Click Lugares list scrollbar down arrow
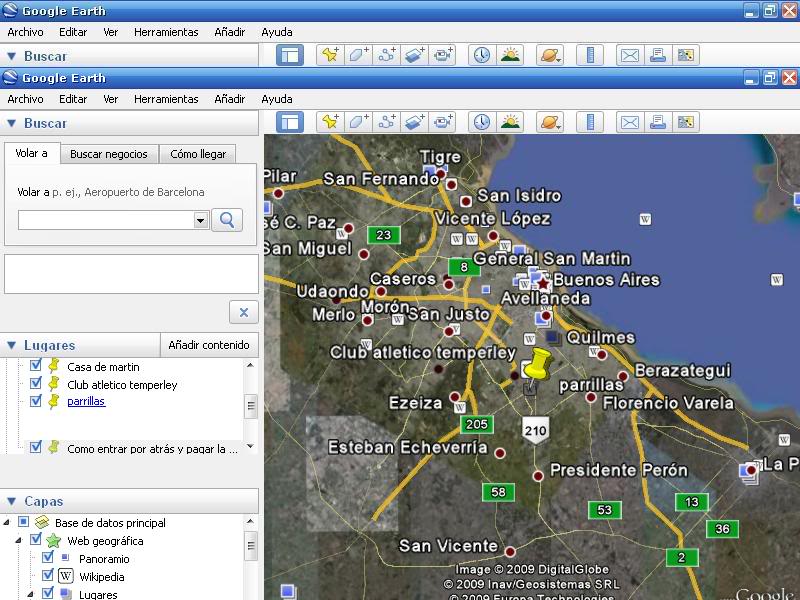800x600 pixels. point(250,446)
